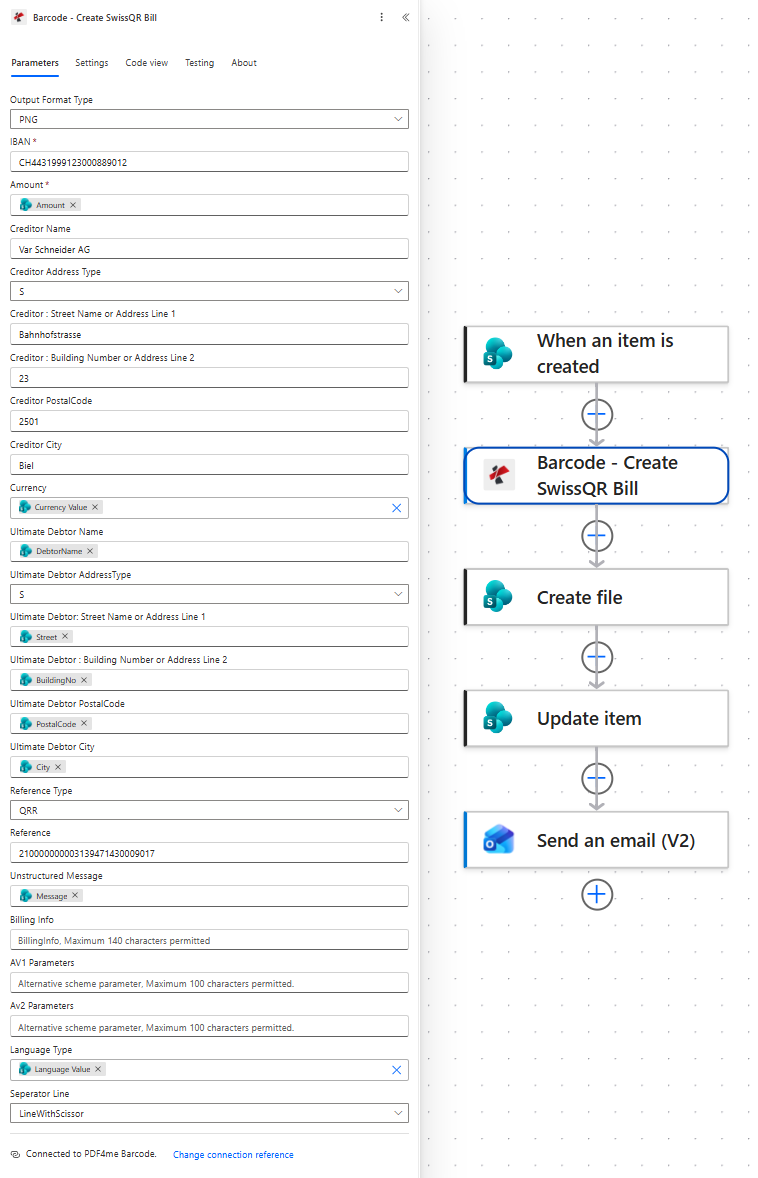This screenshot has width=758, height=1178.
Task: Remove the BuildingNo token
Action: (84, 680)
